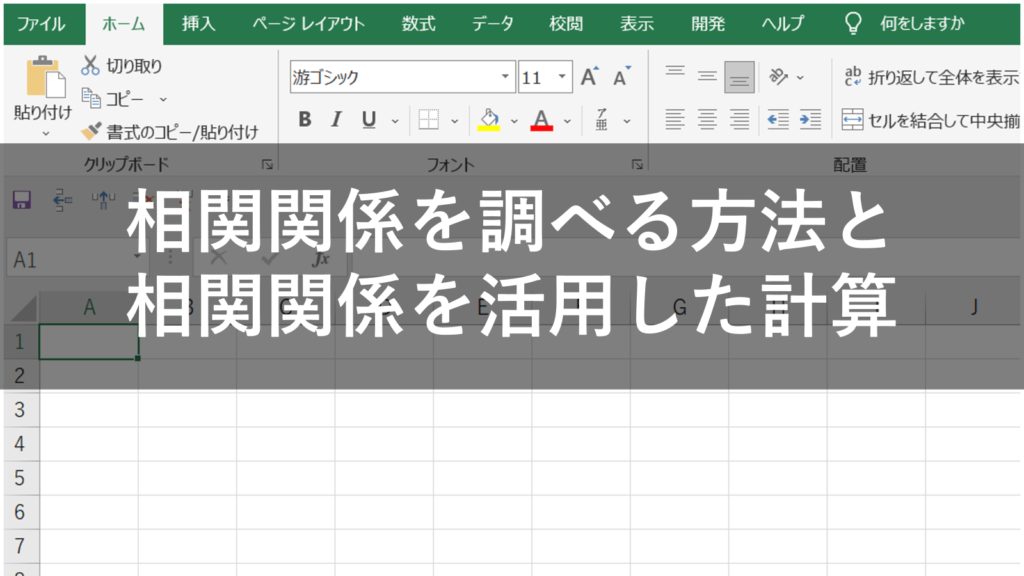Expand the borders dropdown arrow
1024x576 pixels.
[455, 121]
